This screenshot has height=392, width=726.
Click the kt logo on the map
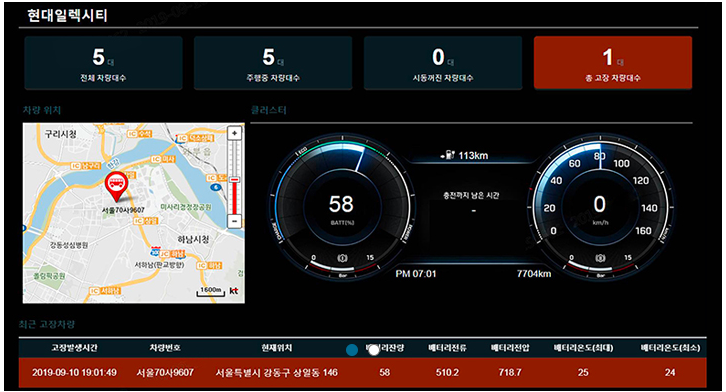234,291
